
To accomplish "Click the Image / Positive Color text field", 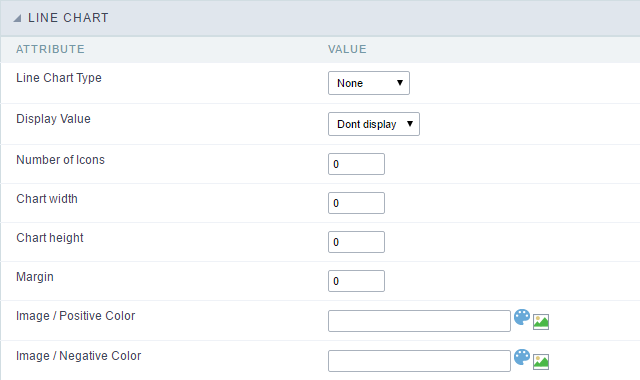I will pos(419,321).
